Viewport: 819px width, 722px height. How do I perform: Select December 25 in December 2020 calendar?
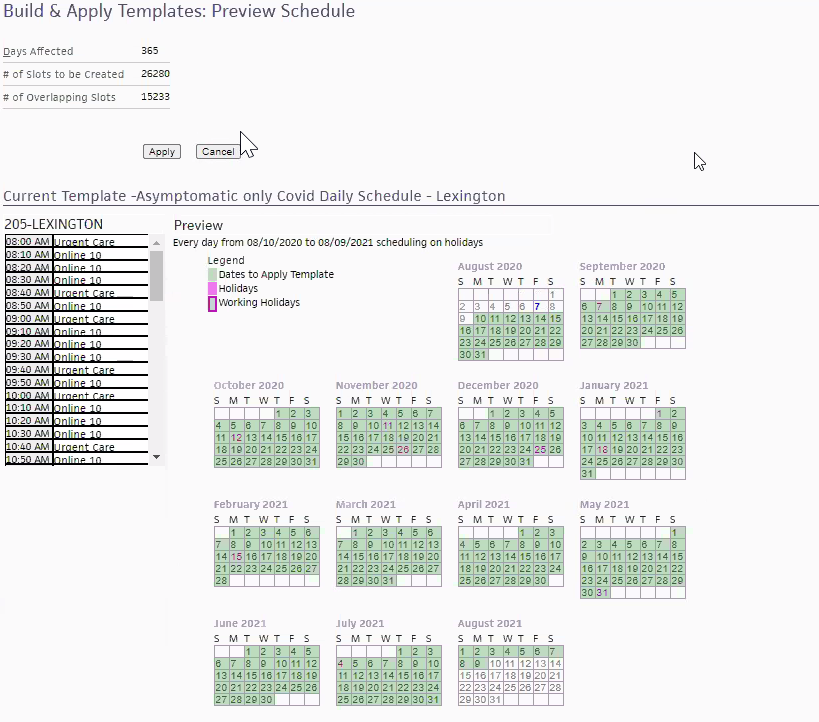(540, 450)
